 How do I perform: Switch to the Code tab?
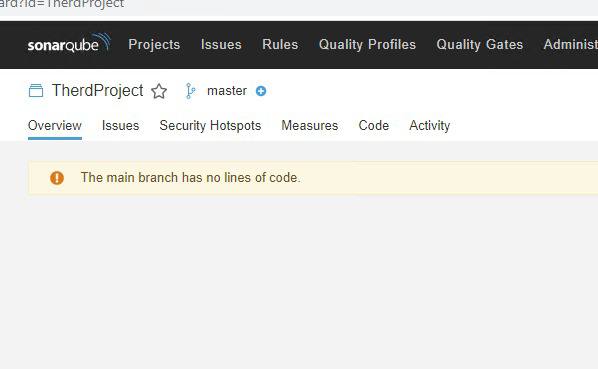pos(374,125)
